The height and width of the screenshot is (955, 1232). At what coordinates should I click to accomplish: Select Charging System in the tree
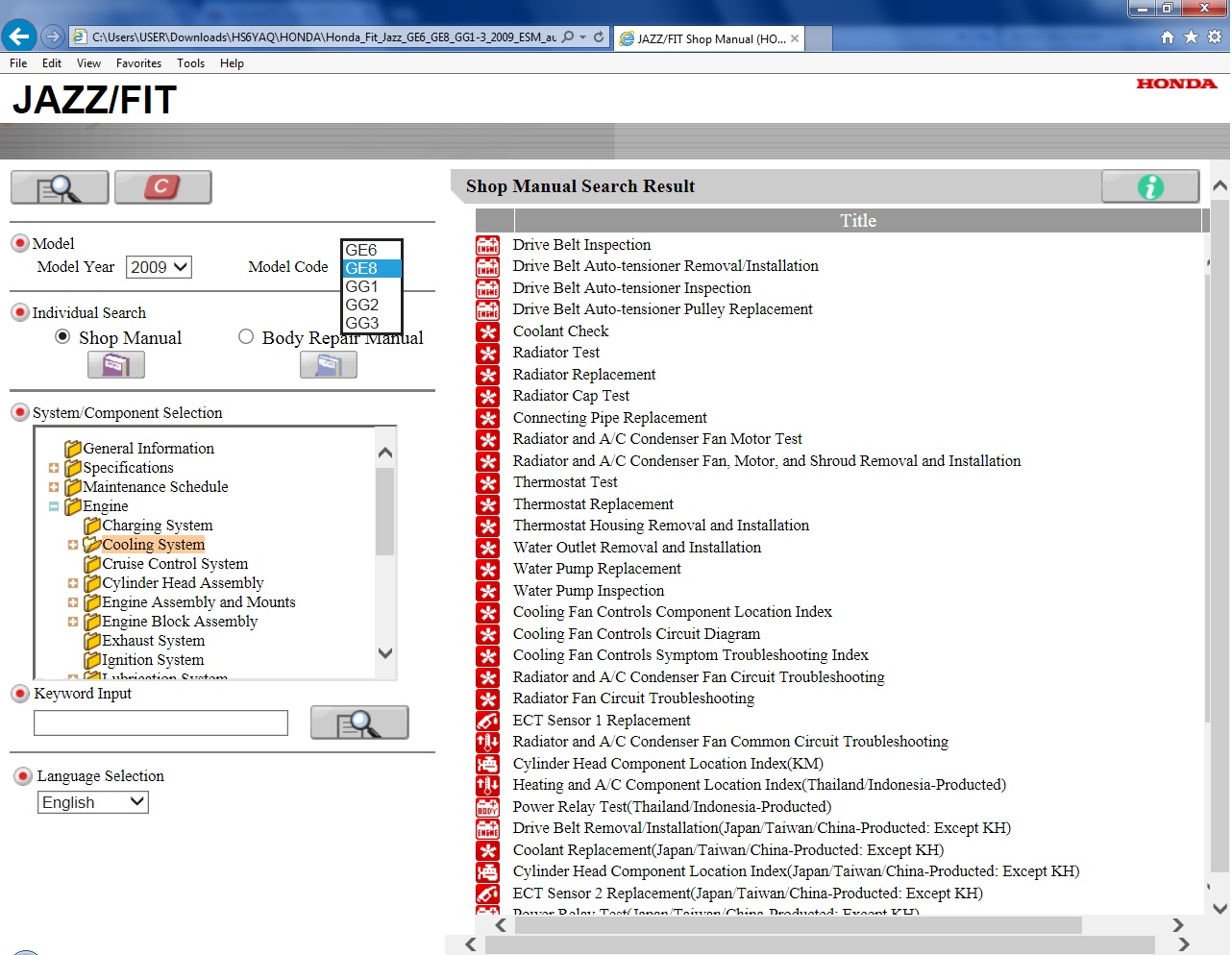click(158, 526)
